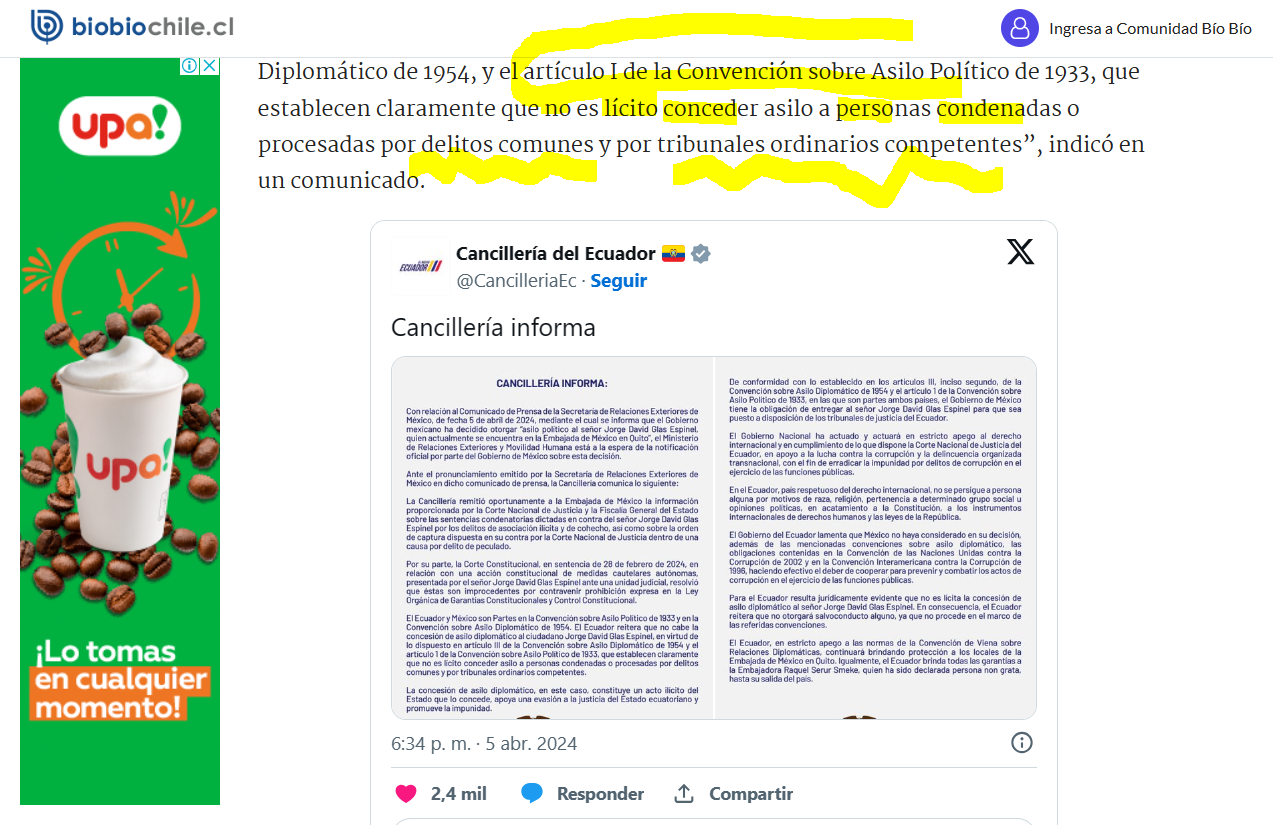Open Cancillería del Ecuador profile avatar
This screenshot has width=1273, height=825.
420,266
